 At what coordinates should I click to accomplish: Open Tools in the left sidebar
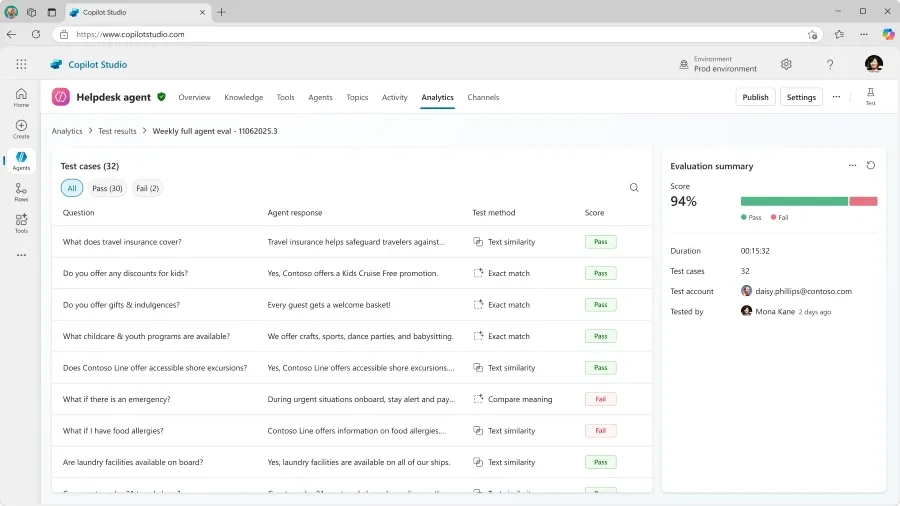[21, 223]
